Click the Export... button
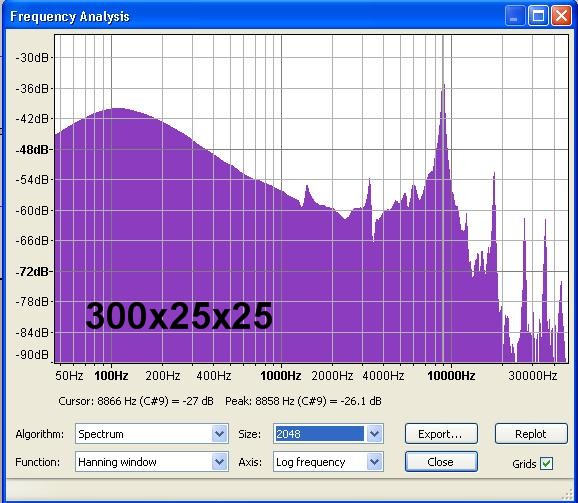578x503 pixels. tap(441, 434)
